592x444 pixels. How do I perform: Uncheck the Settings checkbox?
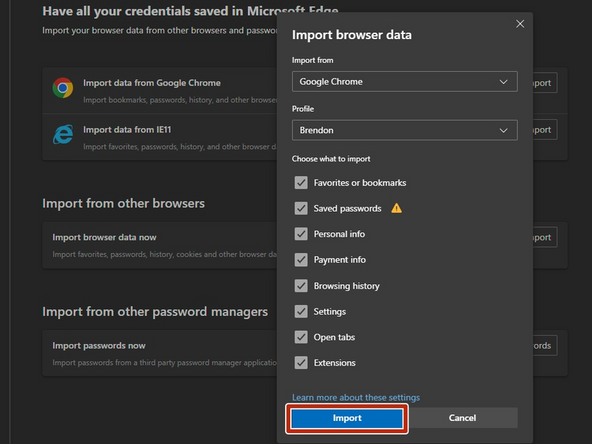click(301, 311)
